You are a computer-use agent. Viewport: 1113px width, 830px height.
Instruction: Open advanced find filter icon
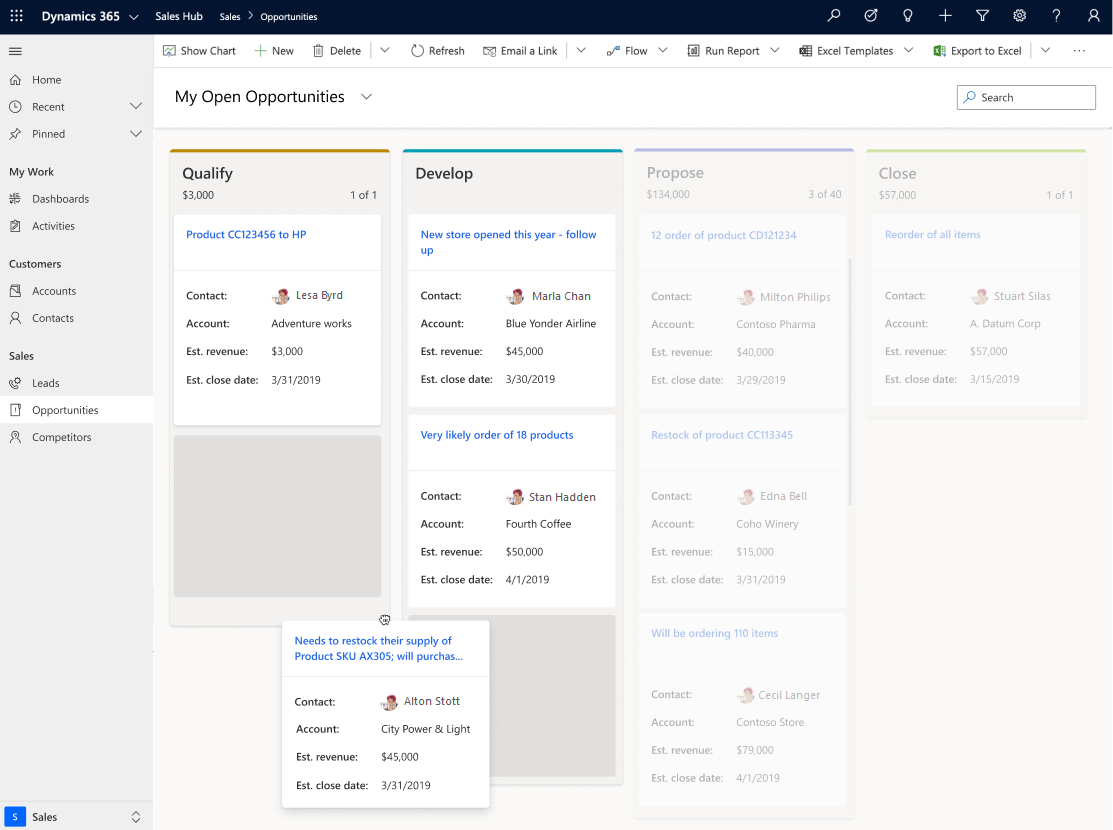[x=982, y=16]
